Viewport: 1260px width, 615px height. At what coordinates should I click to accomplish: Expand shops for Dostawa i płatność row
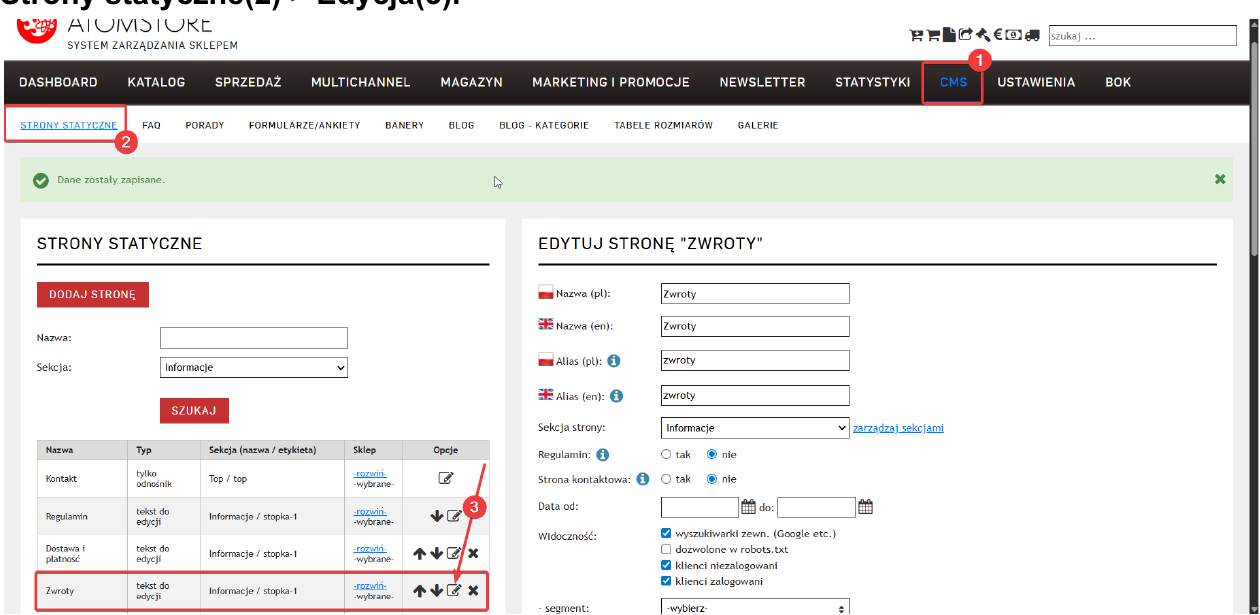tap(370, 548)
